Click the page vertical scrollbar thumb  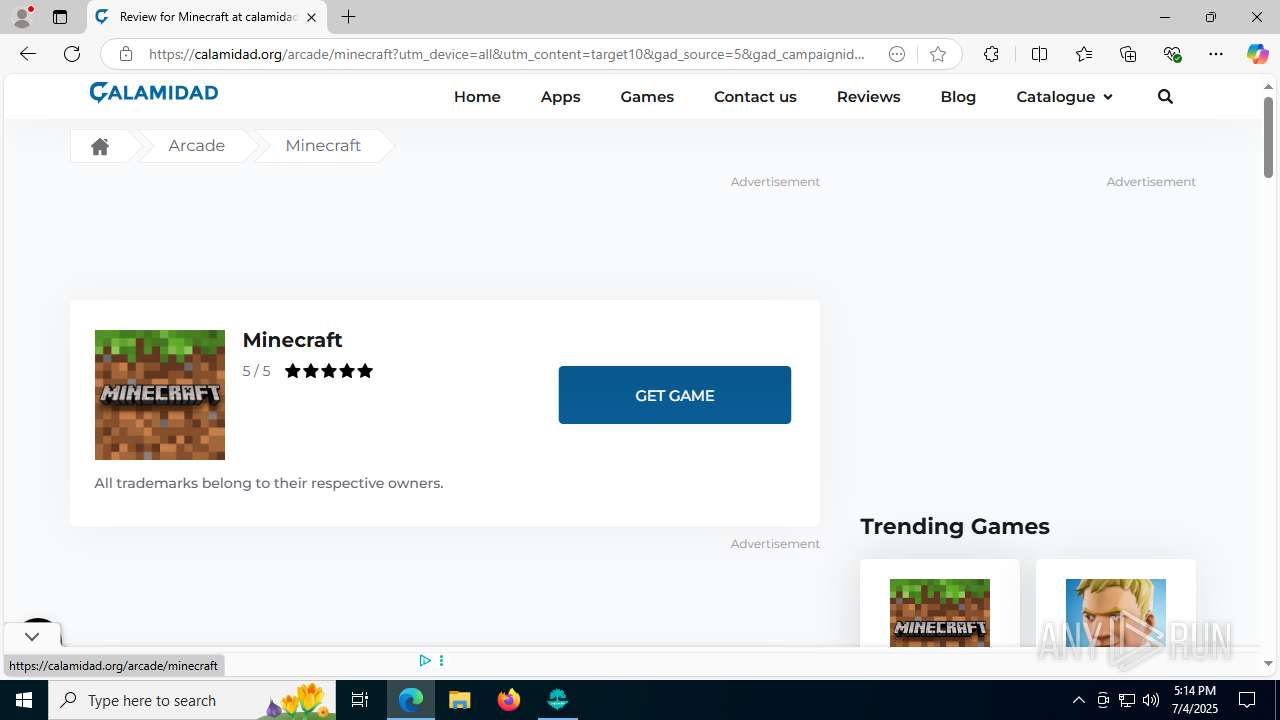point(1268,137)
